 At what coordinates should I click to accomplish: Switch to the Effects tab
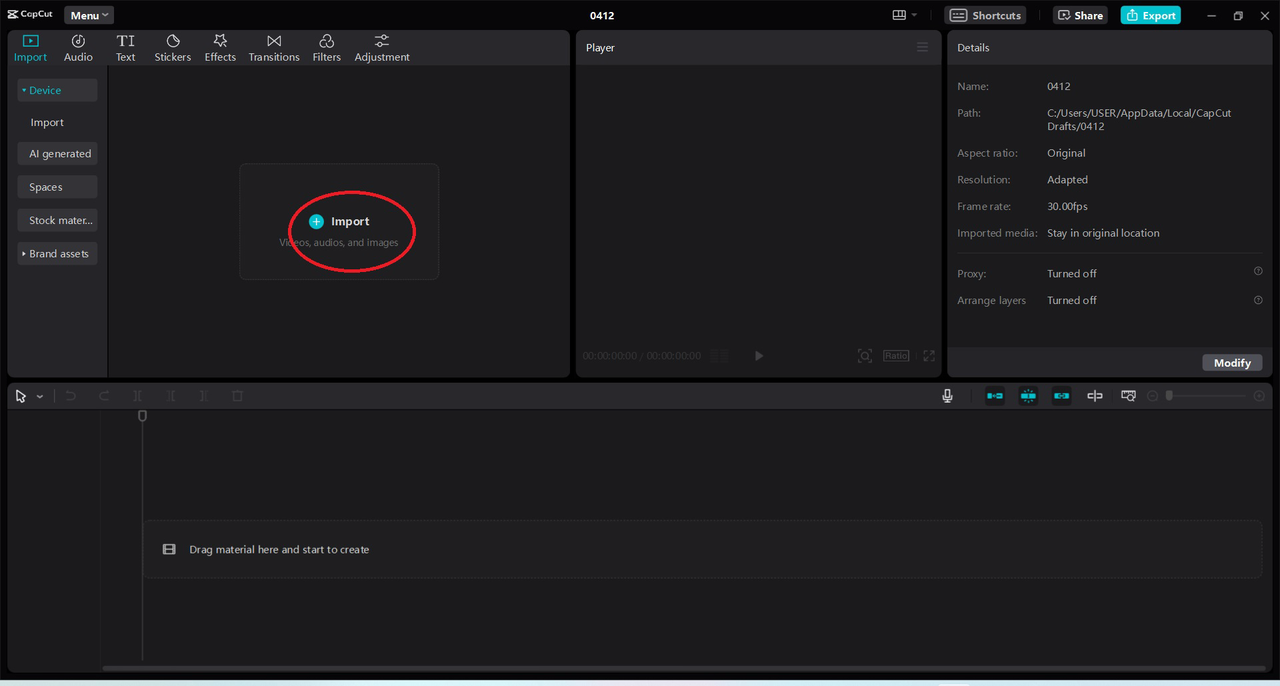pyautogui.click(x=220, y=48)
